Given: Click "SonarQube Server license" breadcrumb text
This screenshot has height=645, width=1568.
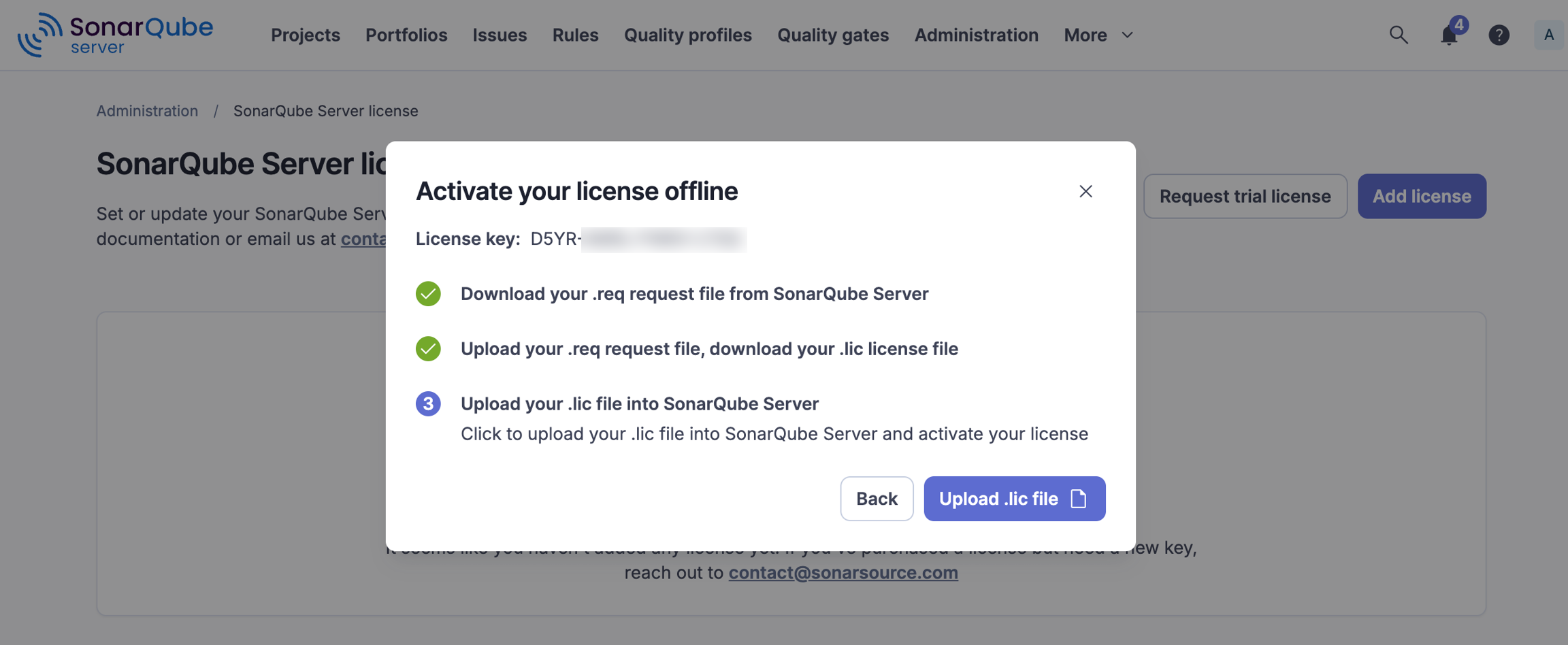Looking at the screenshot, I should pyautogui.click(x=325, y=111).
